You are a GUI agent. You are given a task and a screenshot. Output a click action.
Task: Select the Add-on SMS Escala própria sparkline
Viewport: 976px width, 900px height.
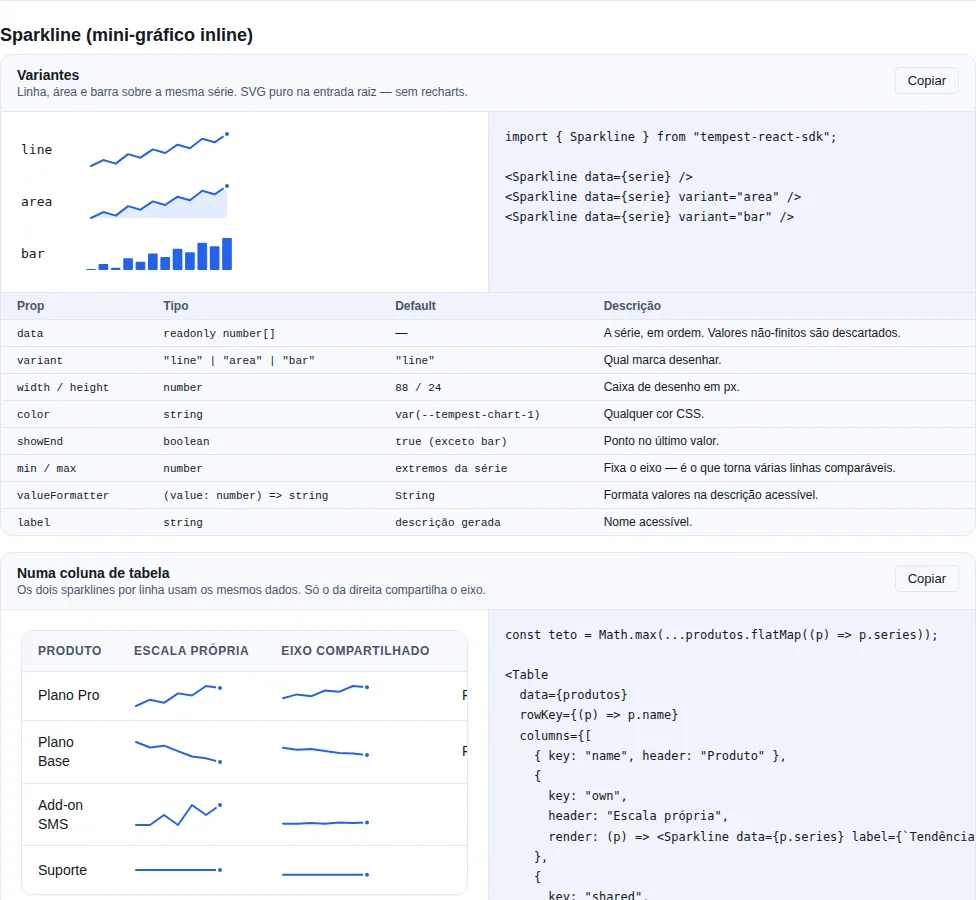point(179,815)
